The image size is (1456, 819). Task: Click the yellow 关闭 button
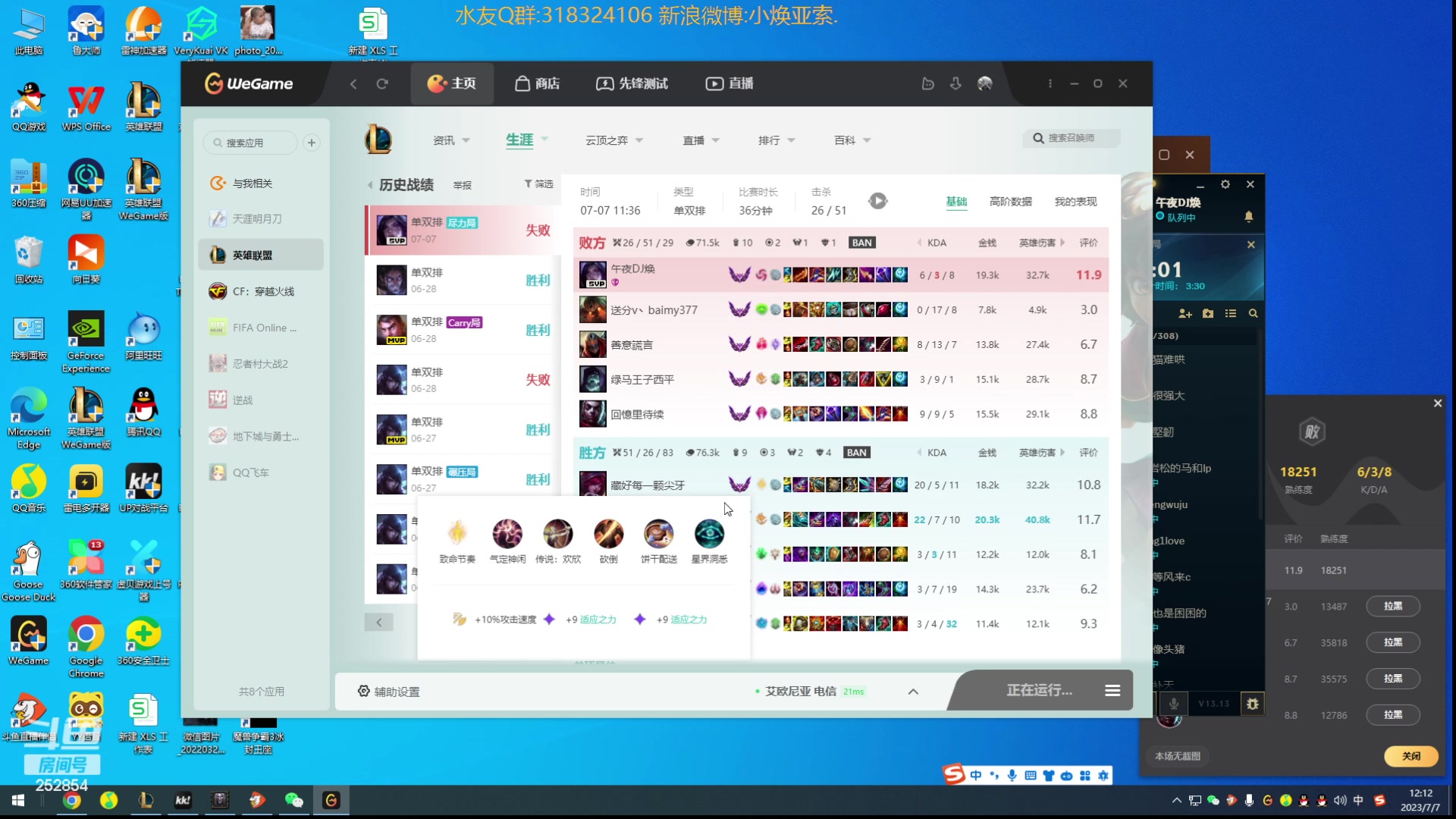[x=1411, y=756]
